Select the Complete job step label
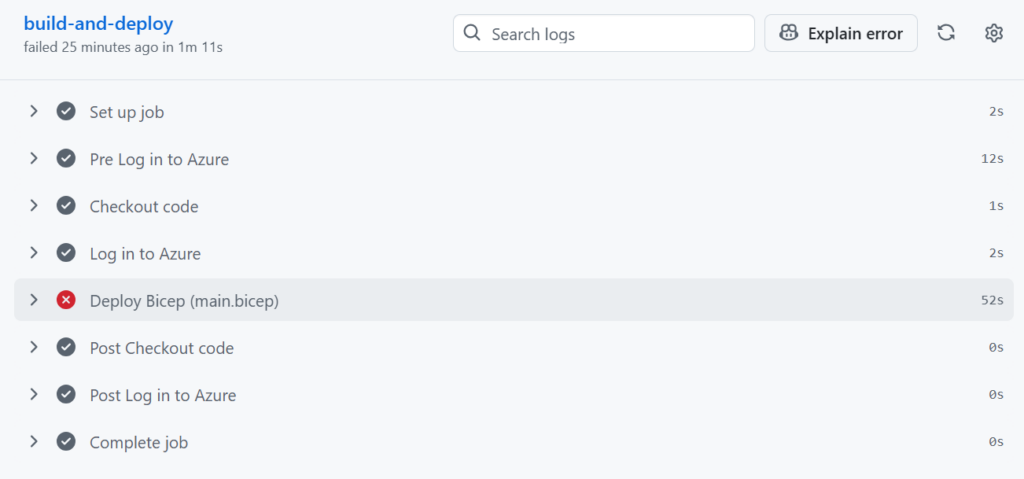Image resolution: width=1024 pixels, height=479 pixels. pos(139,442)
